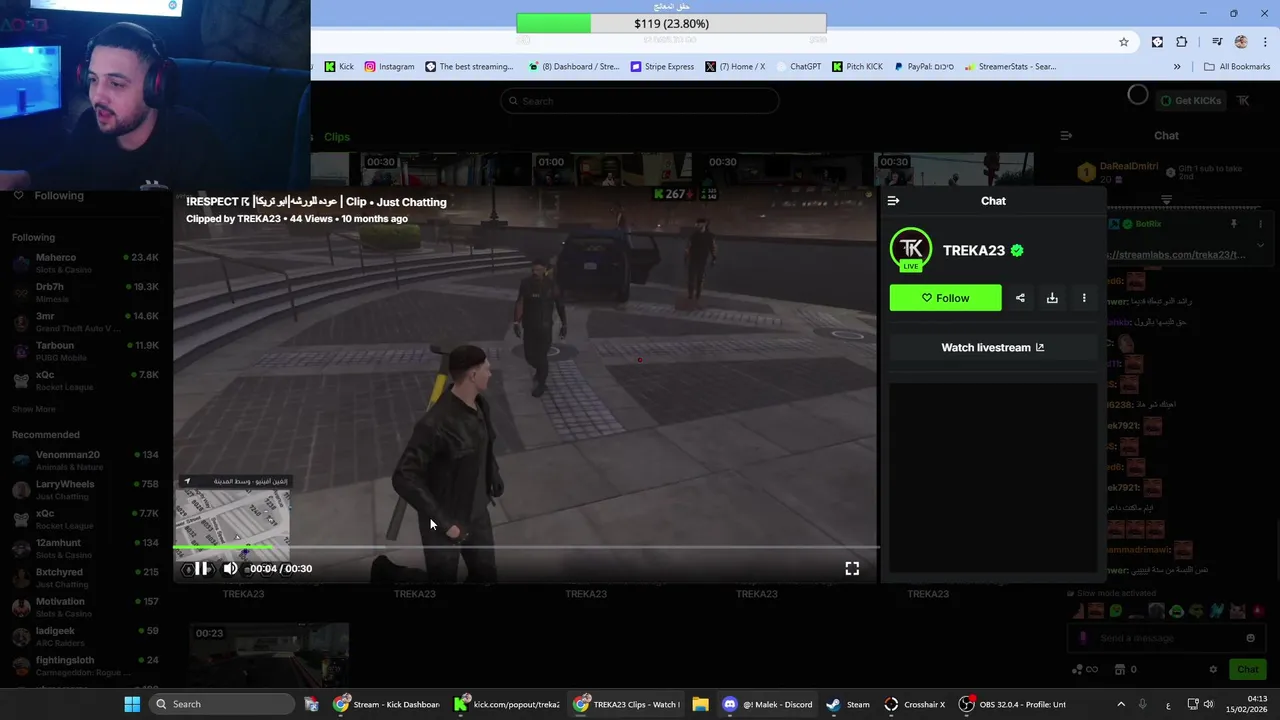Open the gift leaderboard expand icon
This screenshot has height=720, width=1280.
click(x=1167, y=200)
